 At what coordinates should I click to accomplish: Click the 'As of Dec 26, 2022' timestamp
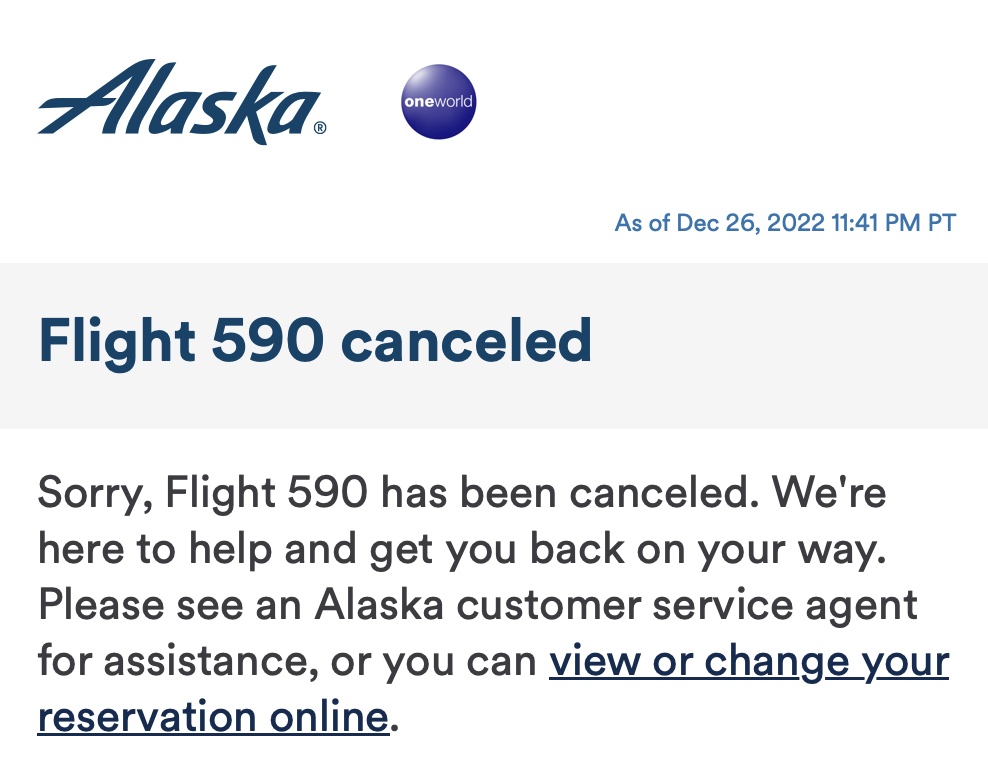(720, 222)
